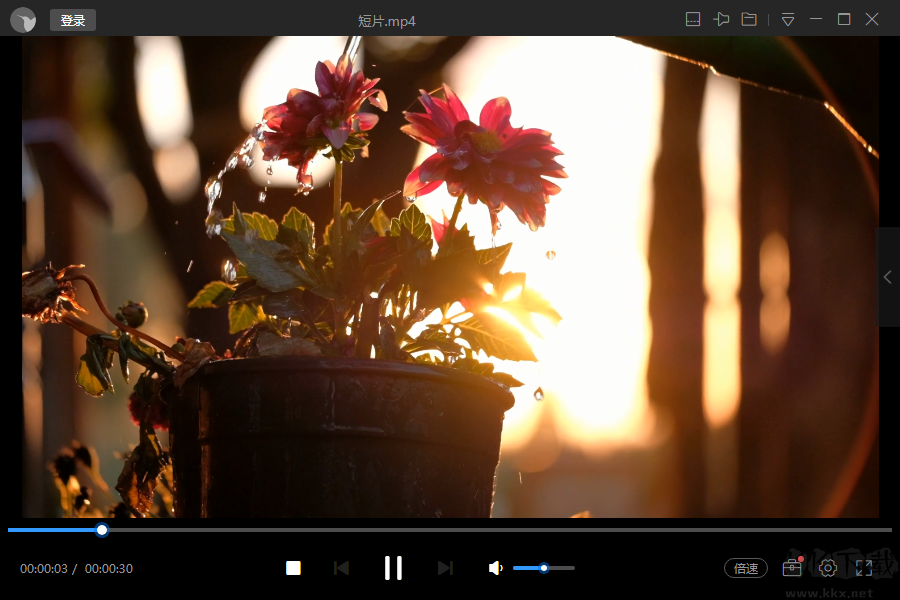
Task: Switch to mini mode window icon
Action: point(693,20)
